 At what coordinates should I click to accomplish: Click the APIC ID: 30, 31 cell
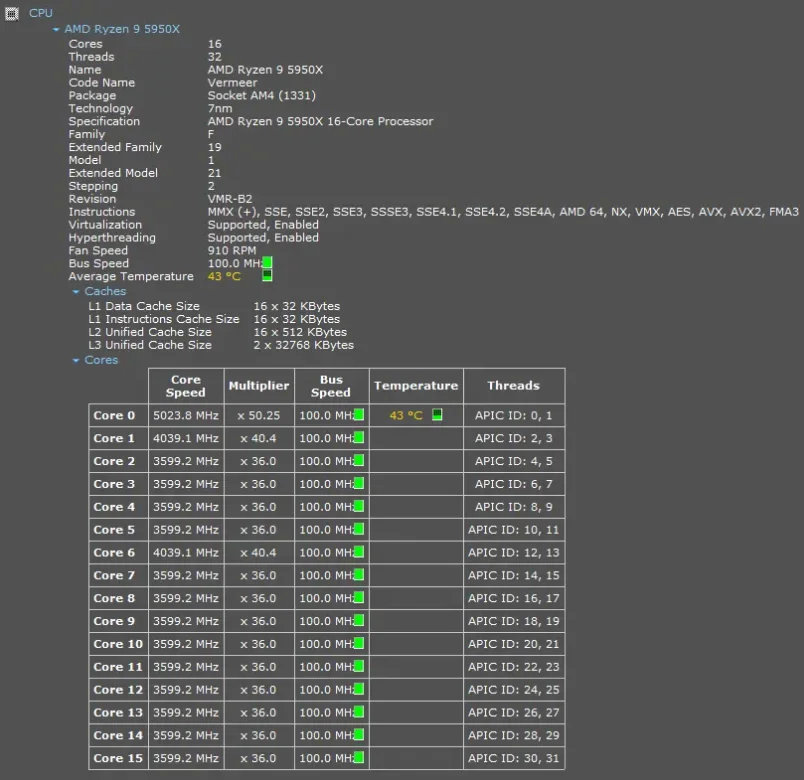pos(513,758)
